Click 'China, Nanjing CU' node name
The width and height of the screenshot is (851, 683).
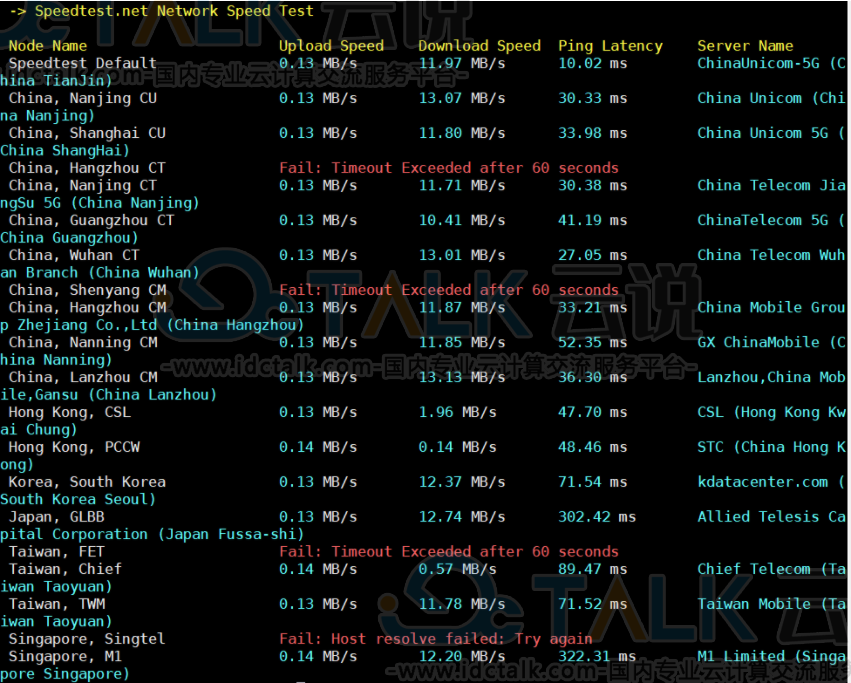(82, 98)
